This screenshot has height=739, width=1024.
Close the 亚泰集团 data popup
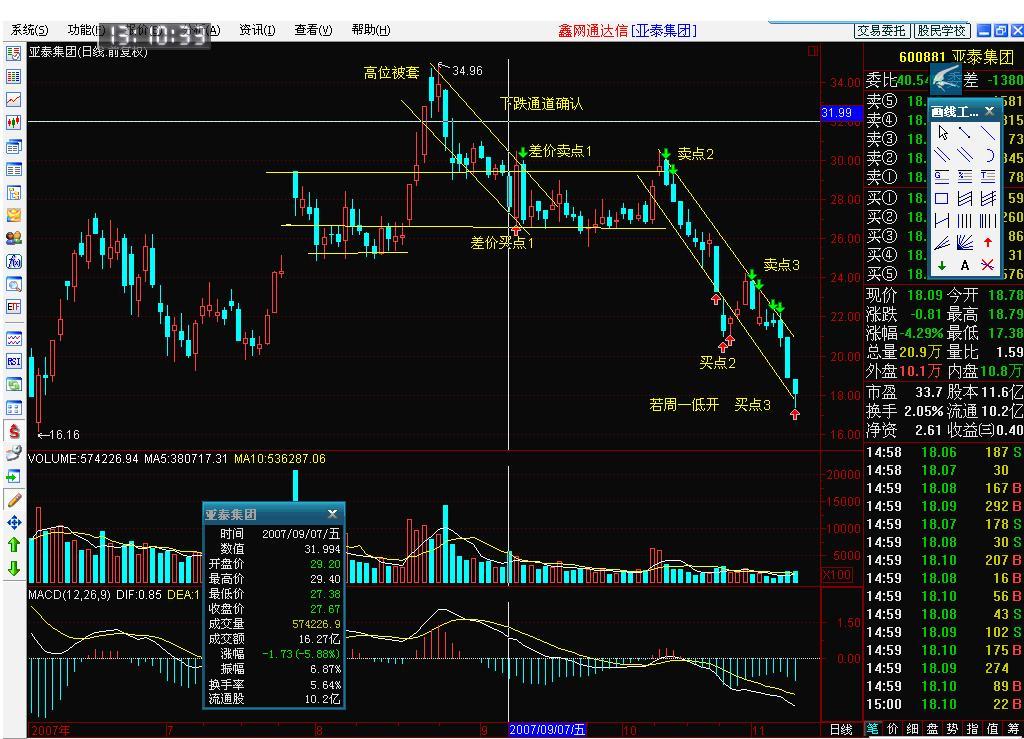coord(332,514)
